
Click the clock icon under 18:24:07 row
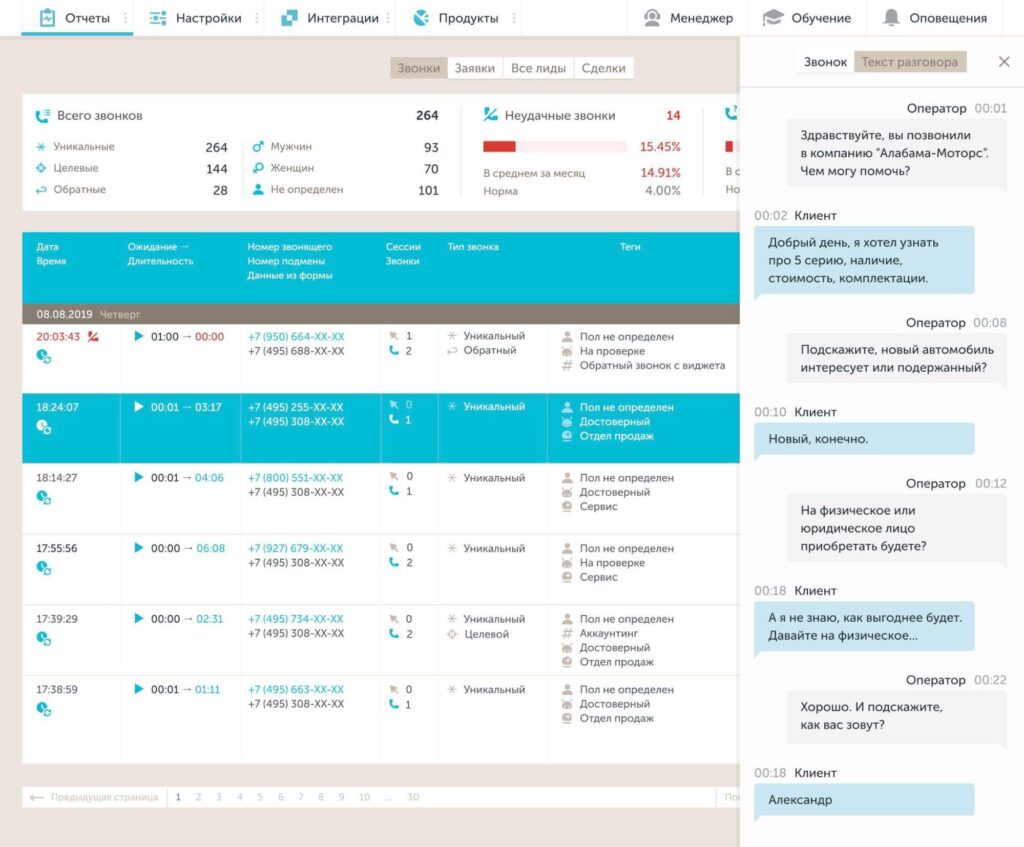[x=44, y=427]
